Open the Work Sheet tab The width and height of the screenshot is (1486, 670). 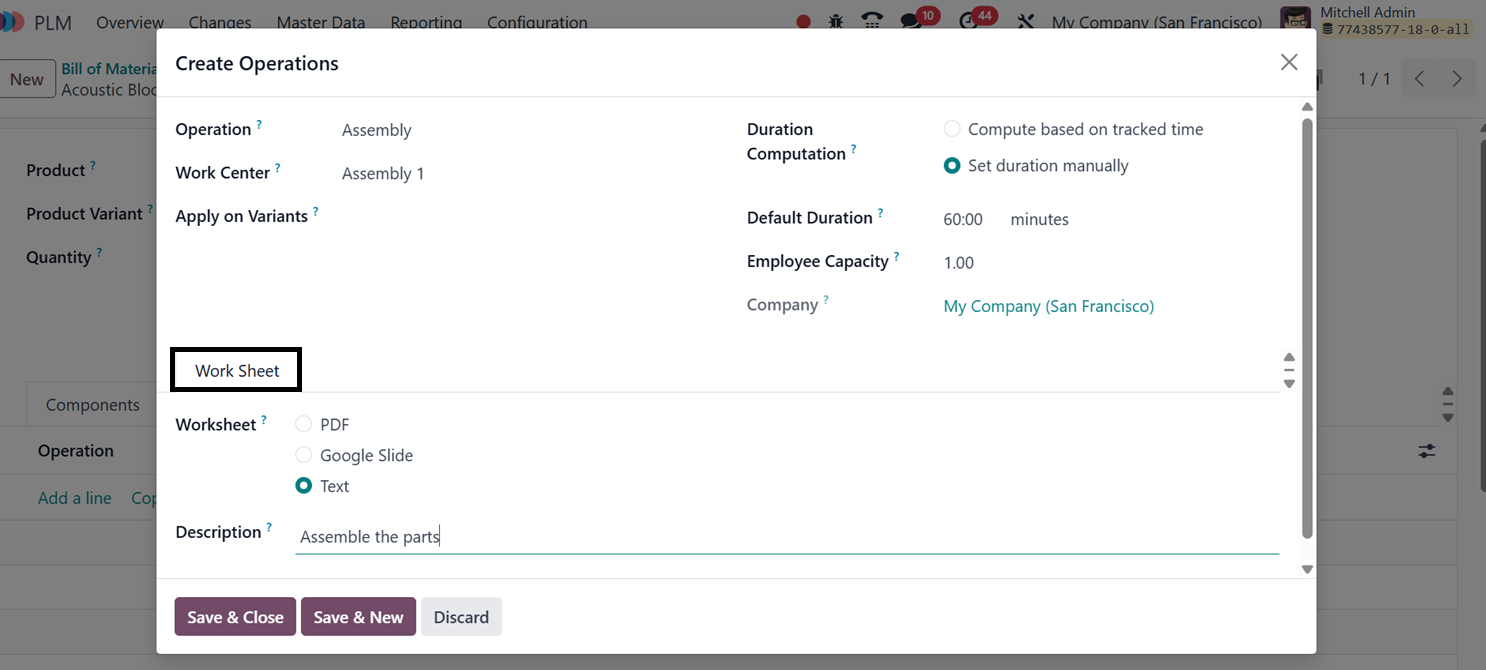pos(237,371)
